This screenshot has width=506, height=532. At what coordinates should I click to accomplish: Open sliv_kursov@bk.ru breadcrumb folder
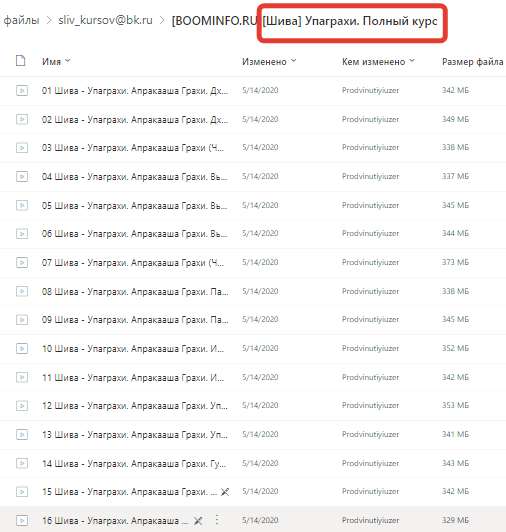coord(105,20)
